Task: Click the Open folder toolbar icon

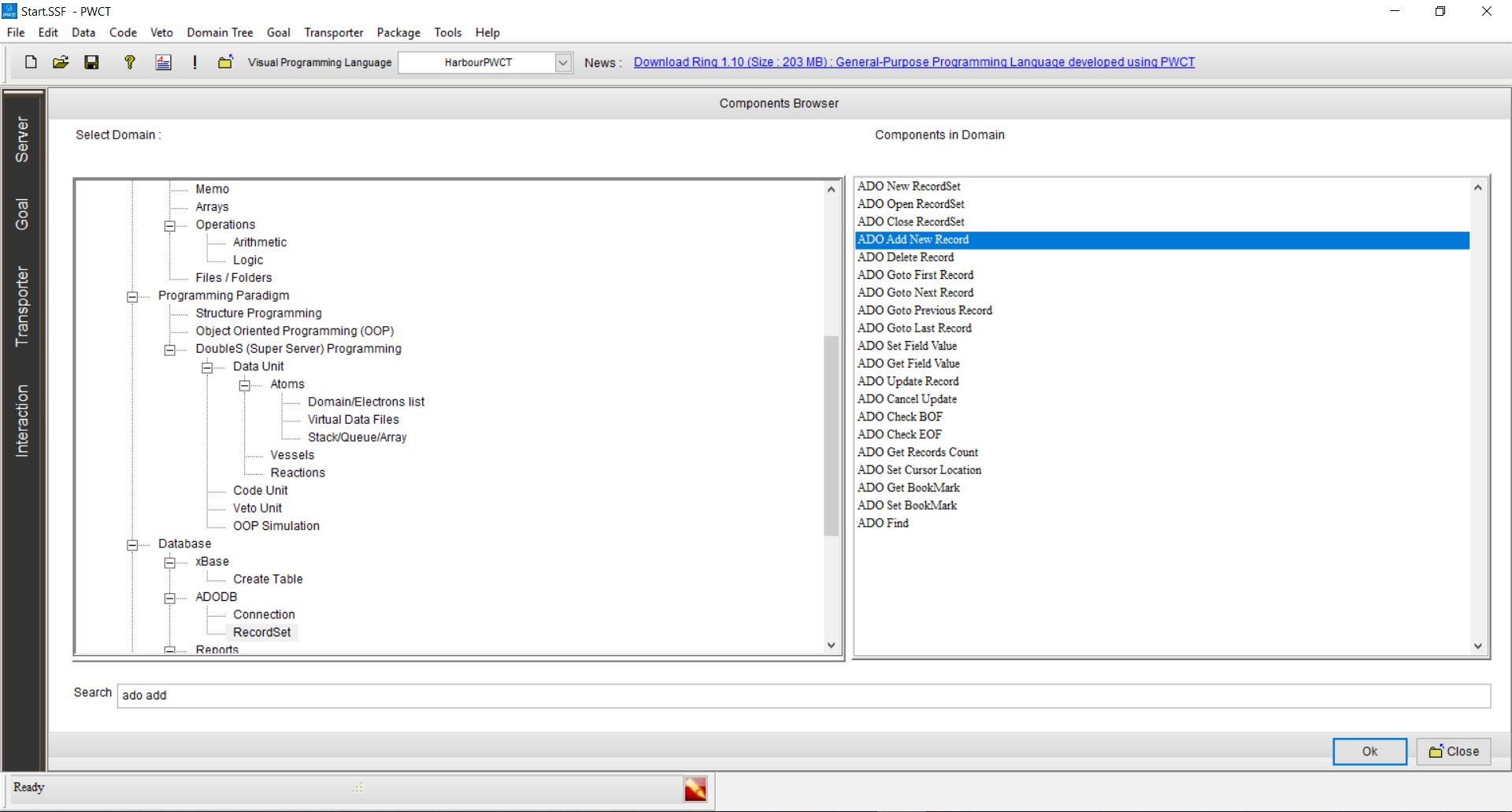Action: click(x=61, y=62)
